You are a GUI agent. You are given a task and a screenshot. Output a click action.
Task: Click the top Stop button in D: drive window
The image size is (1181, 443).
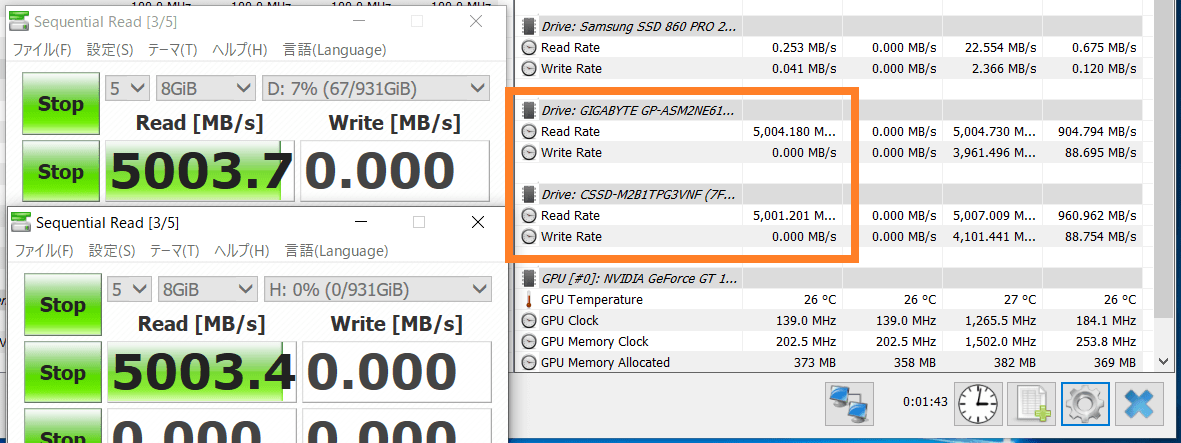(60, 104)
